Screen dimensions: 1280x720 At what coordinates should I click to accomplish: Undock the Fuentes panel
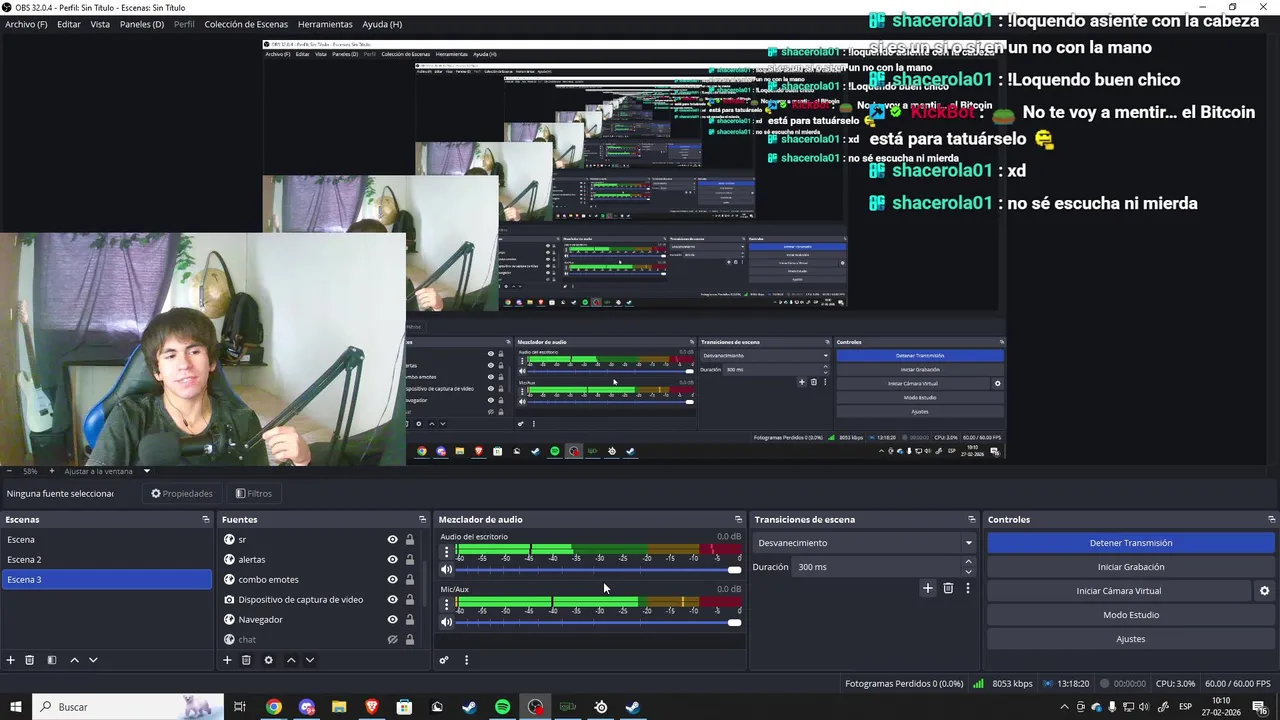tap(422, 519)
